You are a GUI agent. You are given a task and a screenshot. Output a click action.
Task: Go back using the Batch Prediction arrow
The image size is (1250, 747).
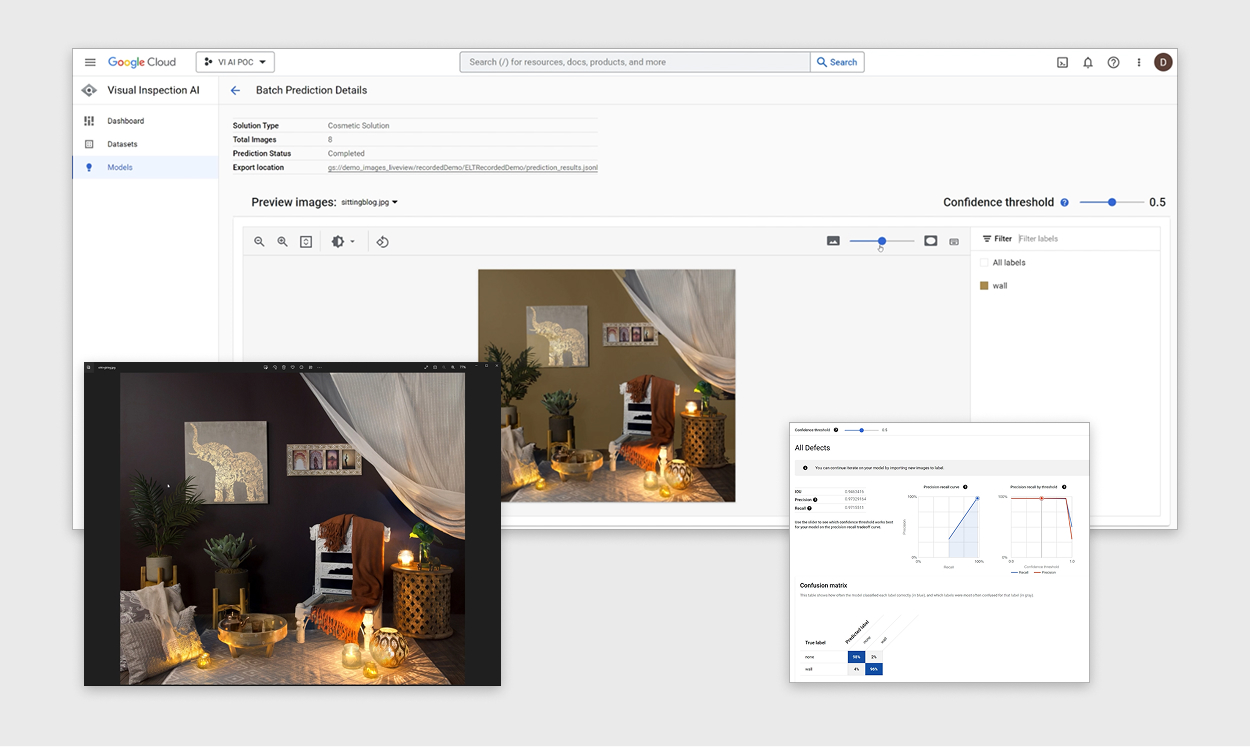pos(236,90)
